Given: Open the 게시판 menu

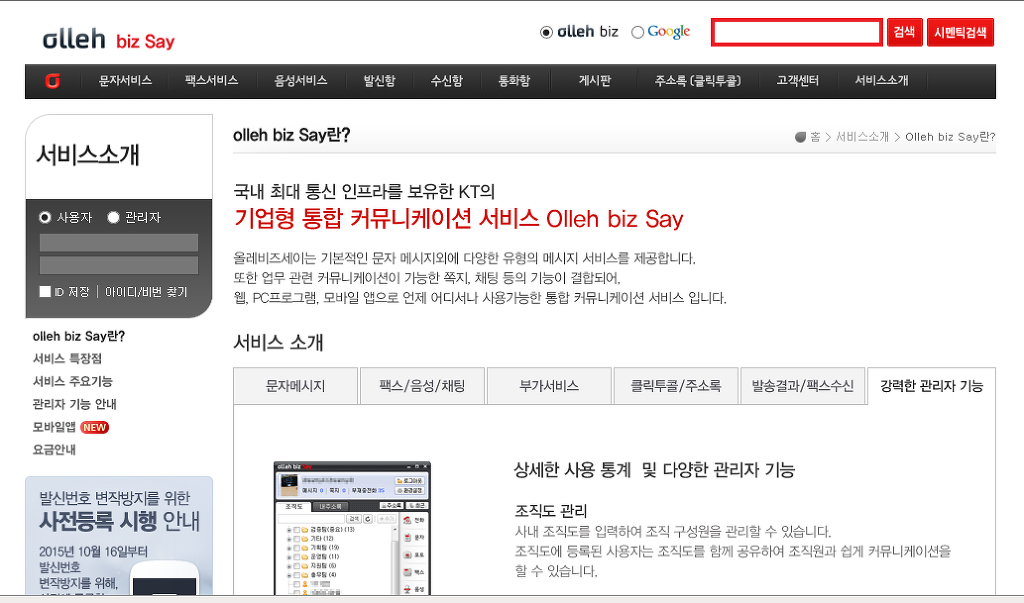Looking at the screenshot, I should pyautogui.click(x=594, y=80).
